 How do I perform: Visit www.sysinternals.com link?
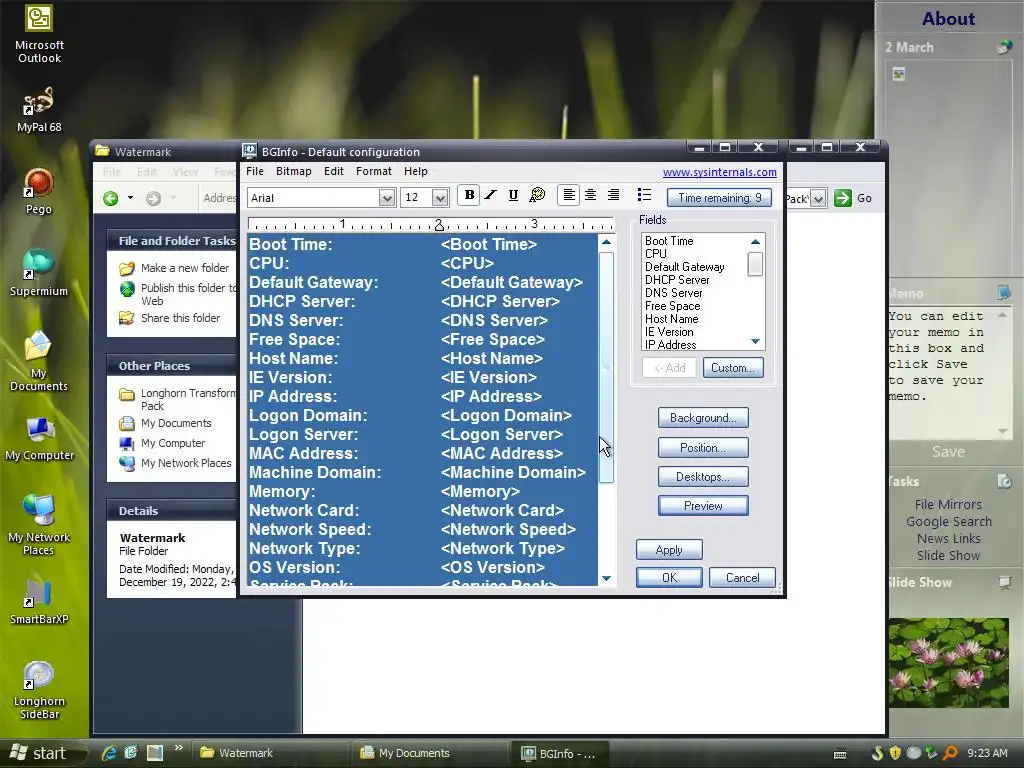pos(720,172)
